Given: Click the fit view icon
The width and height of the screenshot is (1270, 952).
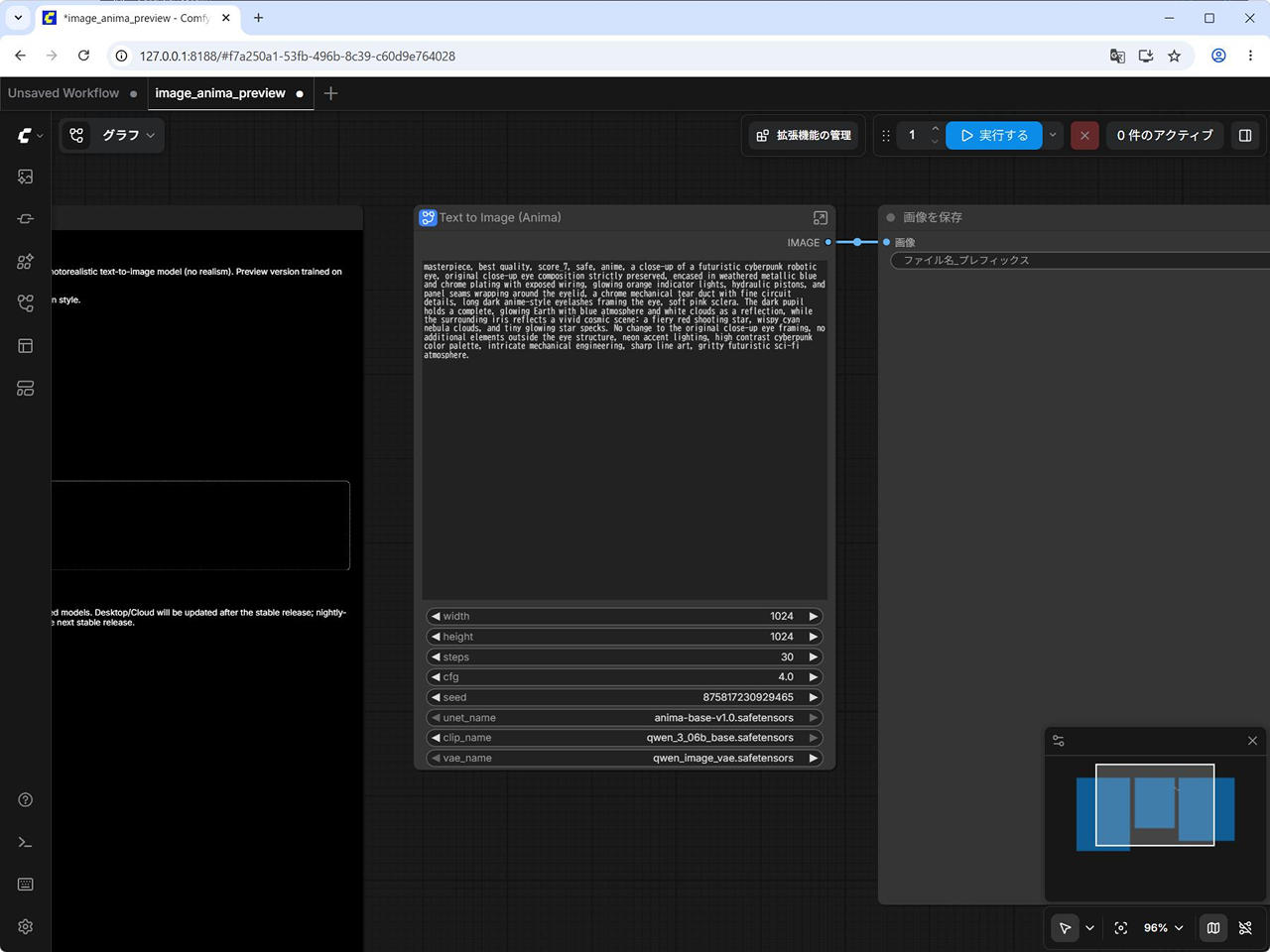Looking at the screenshot, I should pos(1121,928).
